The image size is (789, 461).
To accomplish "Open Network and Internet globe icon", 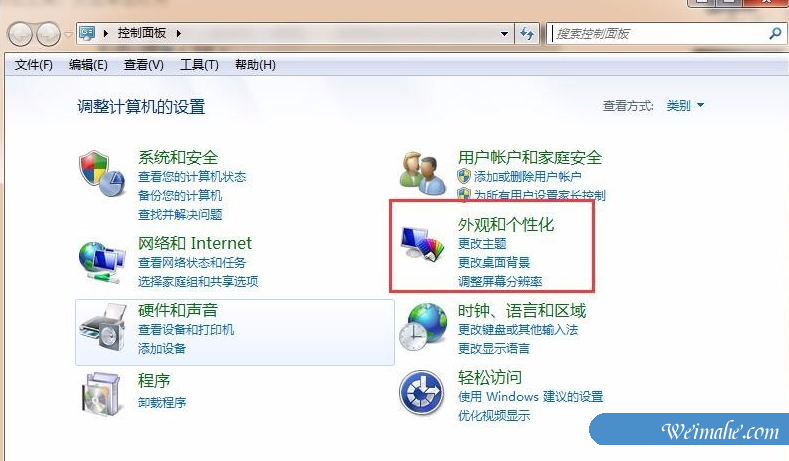I will click(x=102, y=262).
